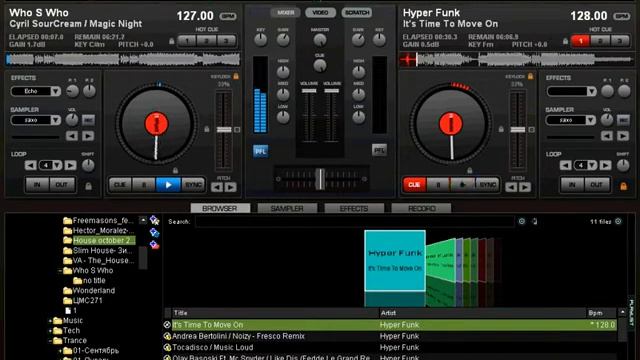Click inside the Search field
This screenshot has width=640, height=360.
354,222
